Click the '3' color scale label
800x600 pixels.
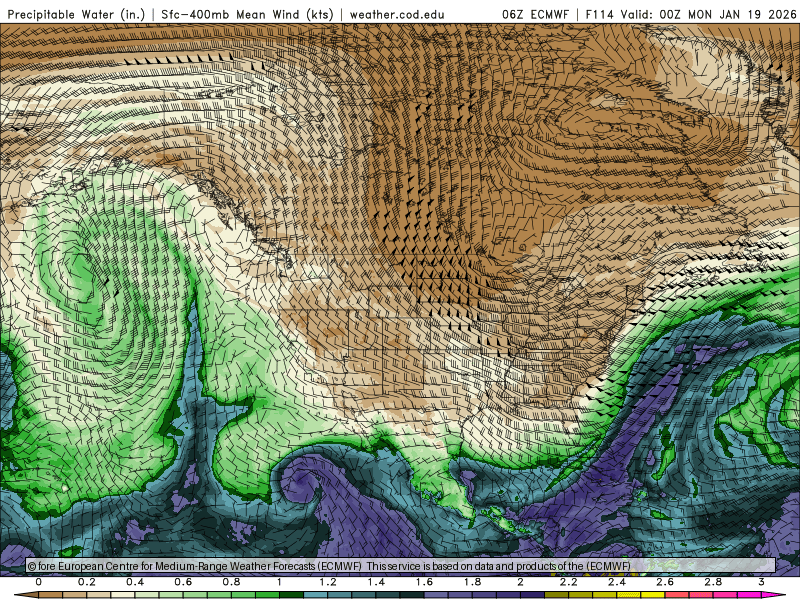[761, 582]
